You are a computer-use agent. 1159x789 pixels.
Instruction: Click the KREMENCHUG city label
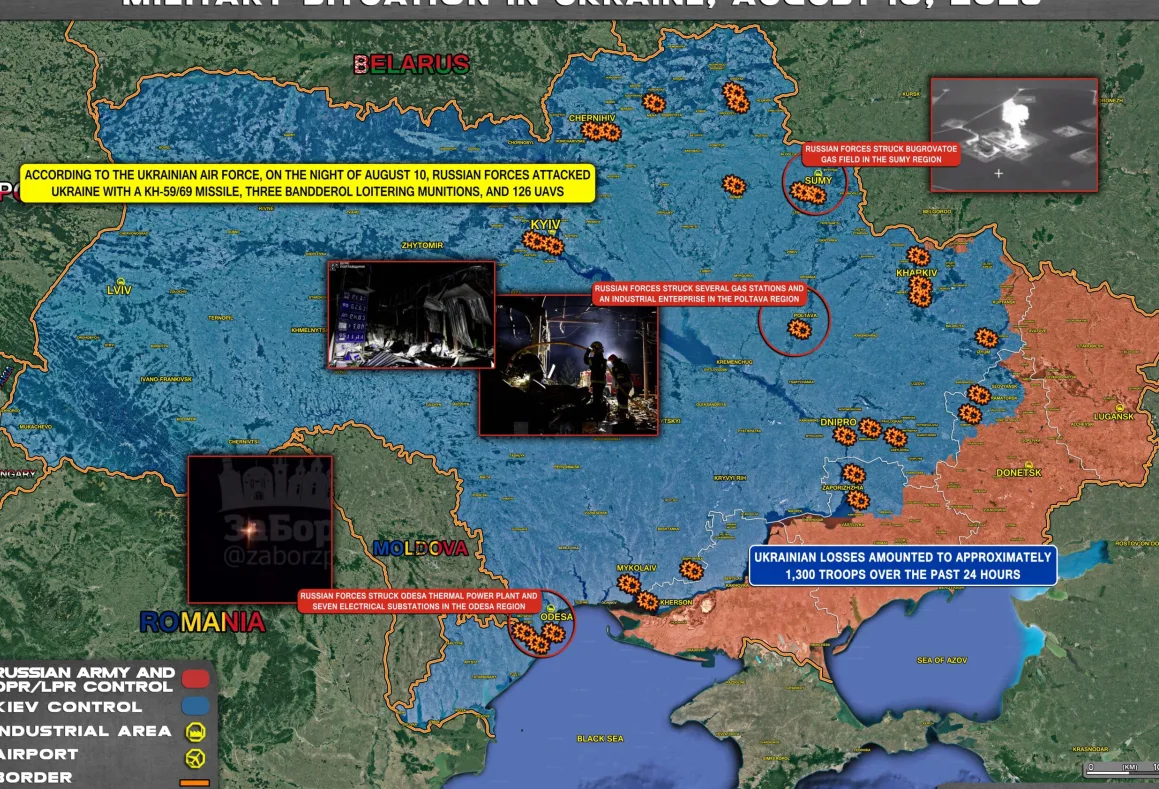734,362
